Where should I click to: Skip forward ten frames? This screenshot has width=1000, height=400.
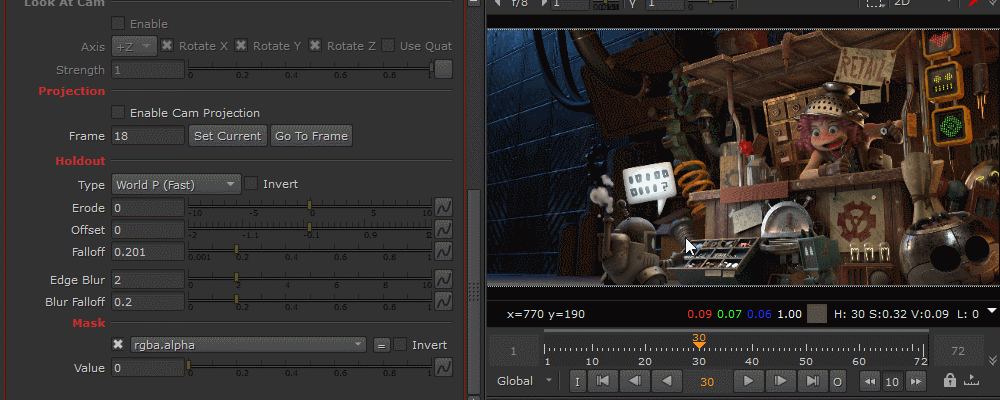click(916, 381)
